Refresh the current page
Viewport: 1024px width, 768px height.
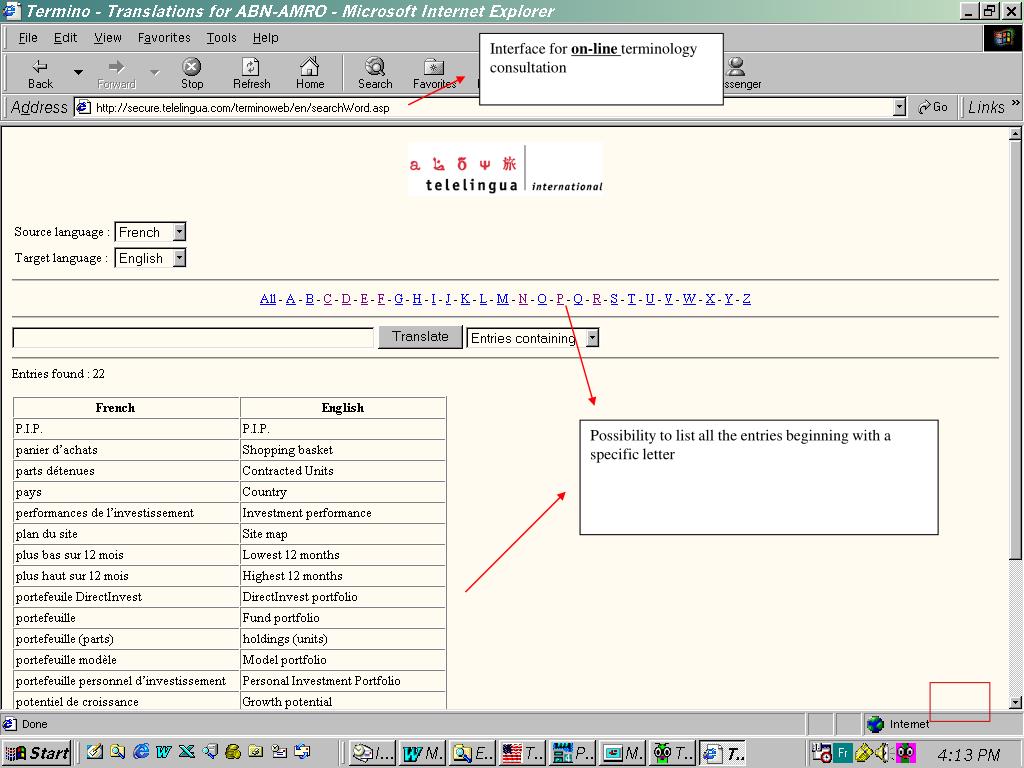[251, 73]
